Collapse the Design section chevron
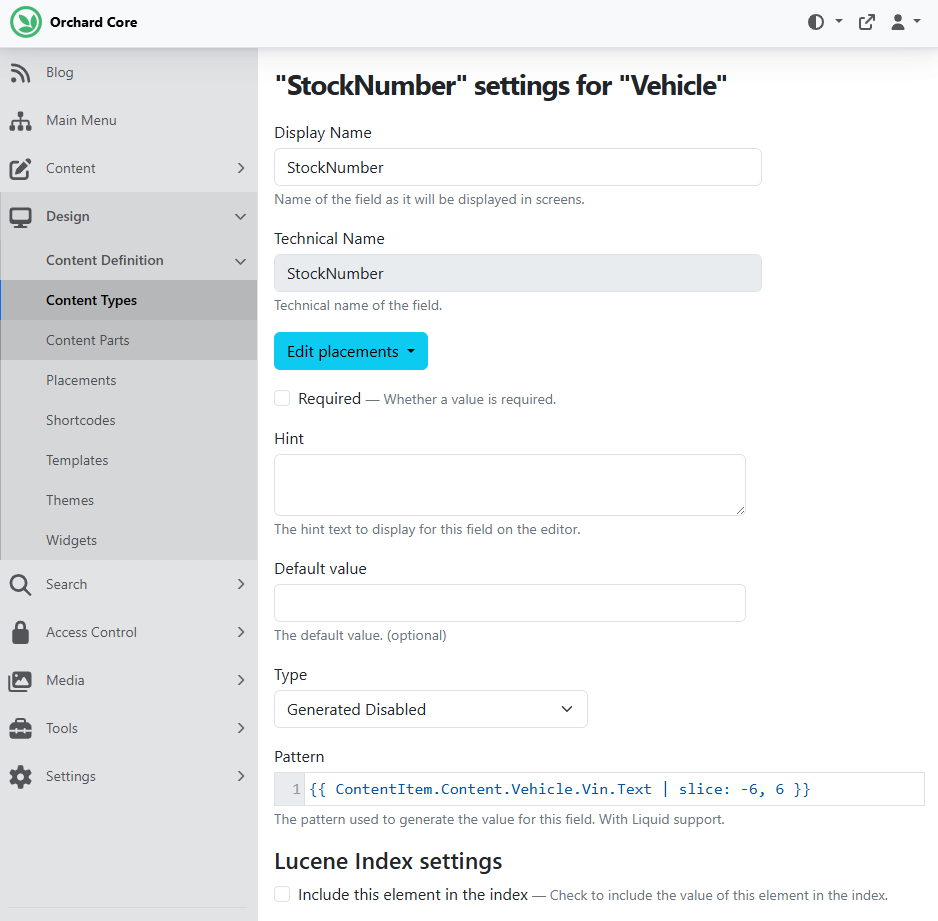 (x=240, y=216)
